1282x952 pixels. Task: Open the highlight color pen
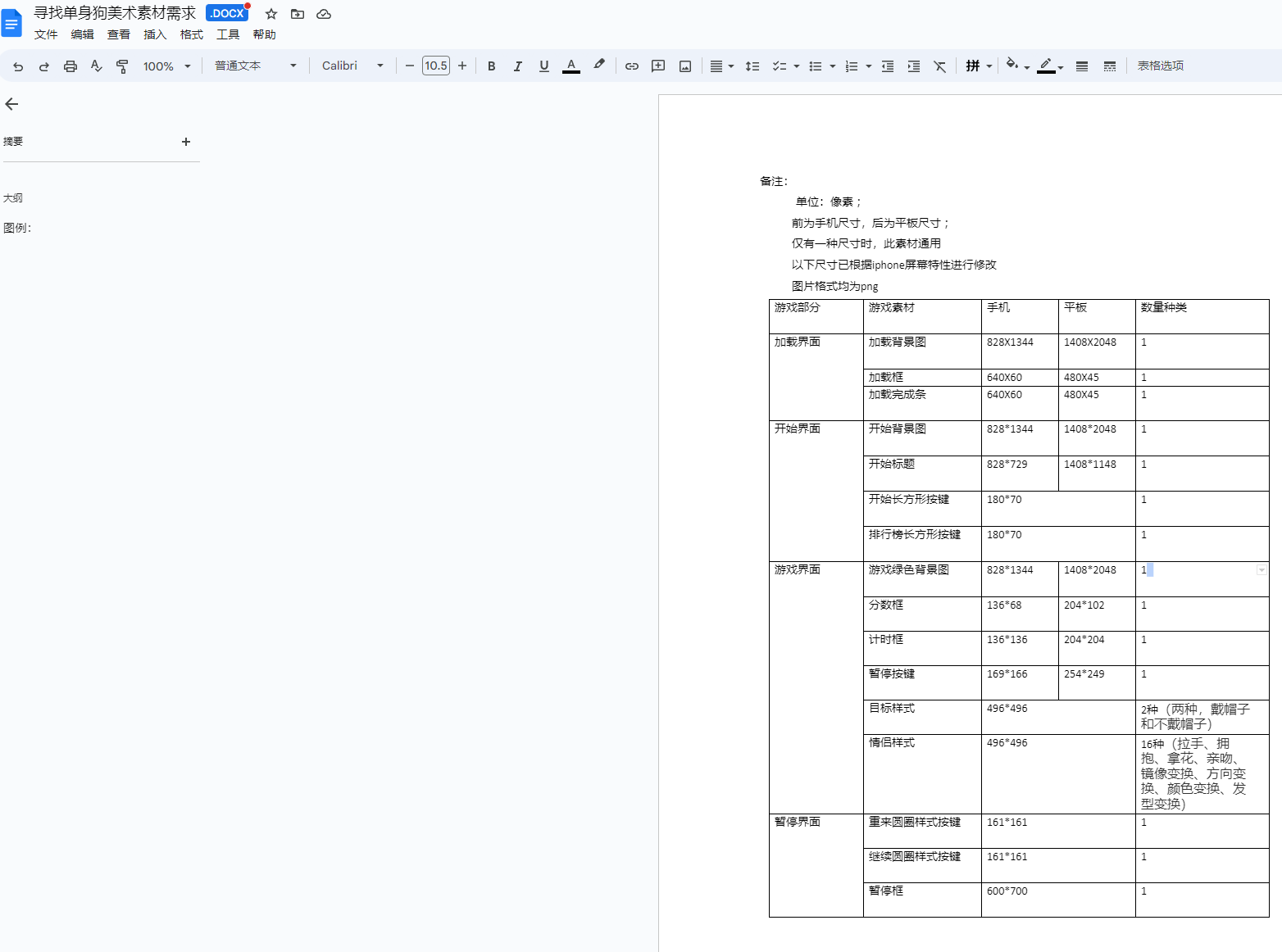tap(599, 66)
